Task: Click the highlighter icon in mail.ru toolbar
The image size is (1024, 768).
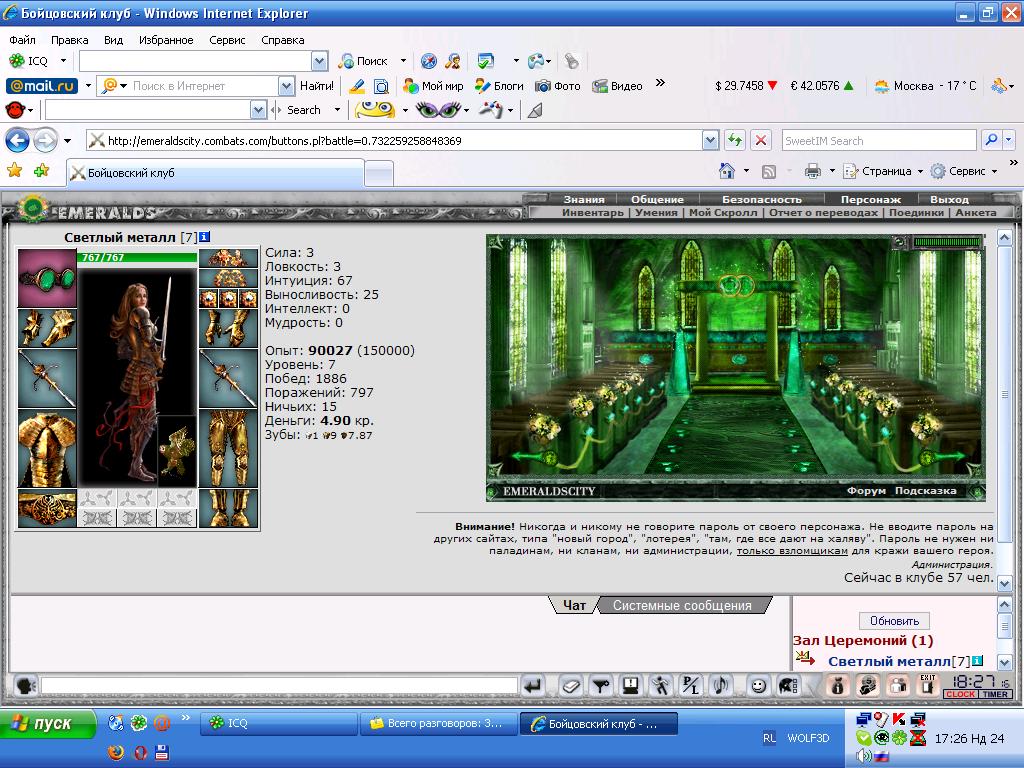Action: pyautogui.click(x=357, y=86)
